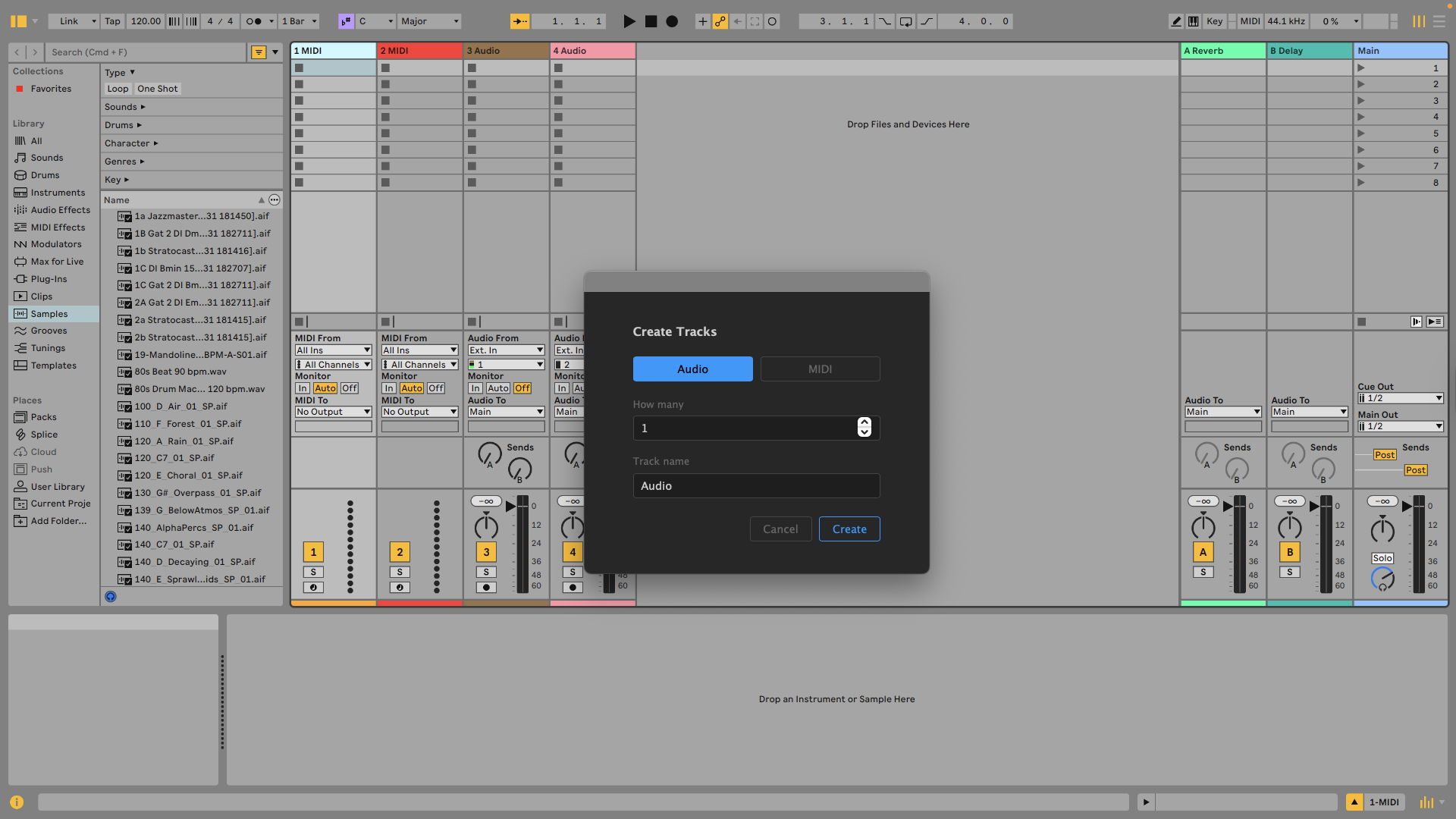The height and width of the screenshot is (819, 1456).
Task: Click Cancel in Create Tracks dialog
Action: click(780, 529)
